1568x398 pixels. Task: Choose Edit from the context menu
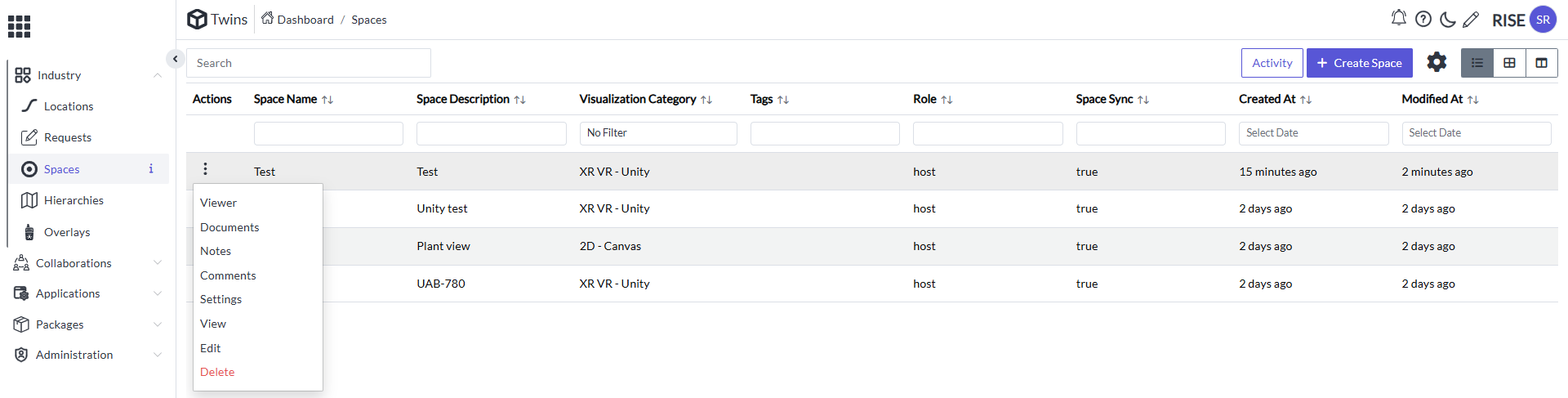point(258,348)
